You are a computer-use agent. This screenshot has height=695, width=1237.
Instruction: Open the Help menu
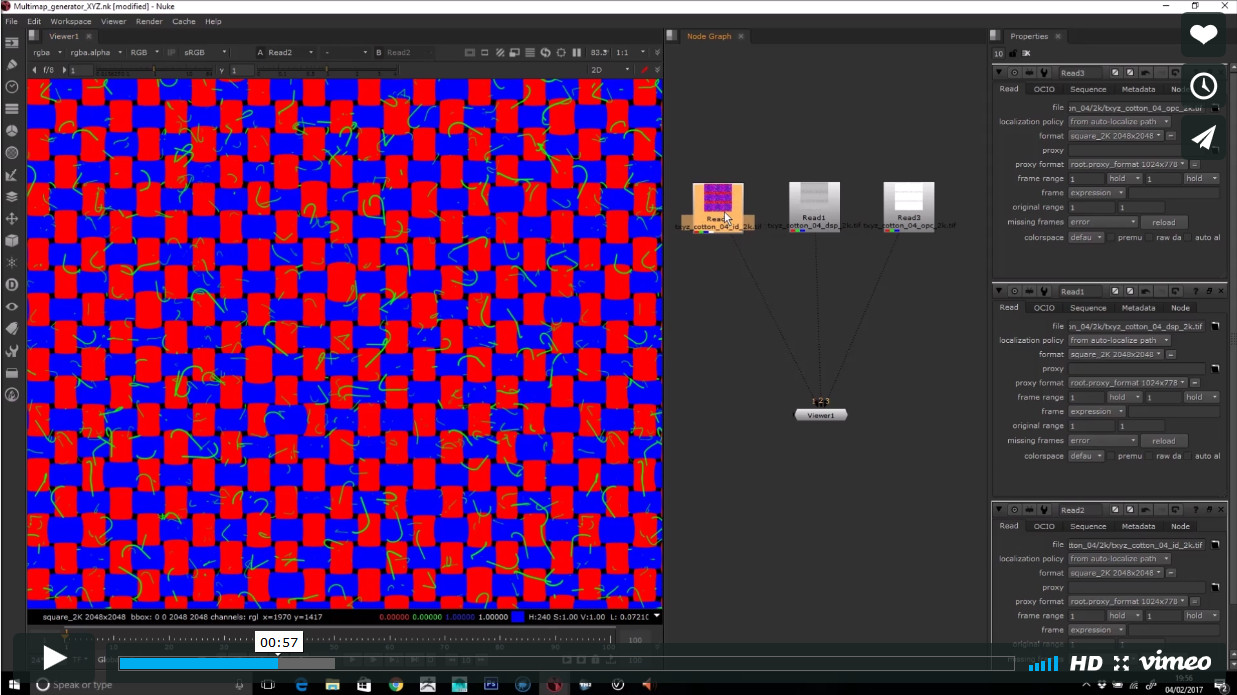pyautogui.click(x=213, y=21)
